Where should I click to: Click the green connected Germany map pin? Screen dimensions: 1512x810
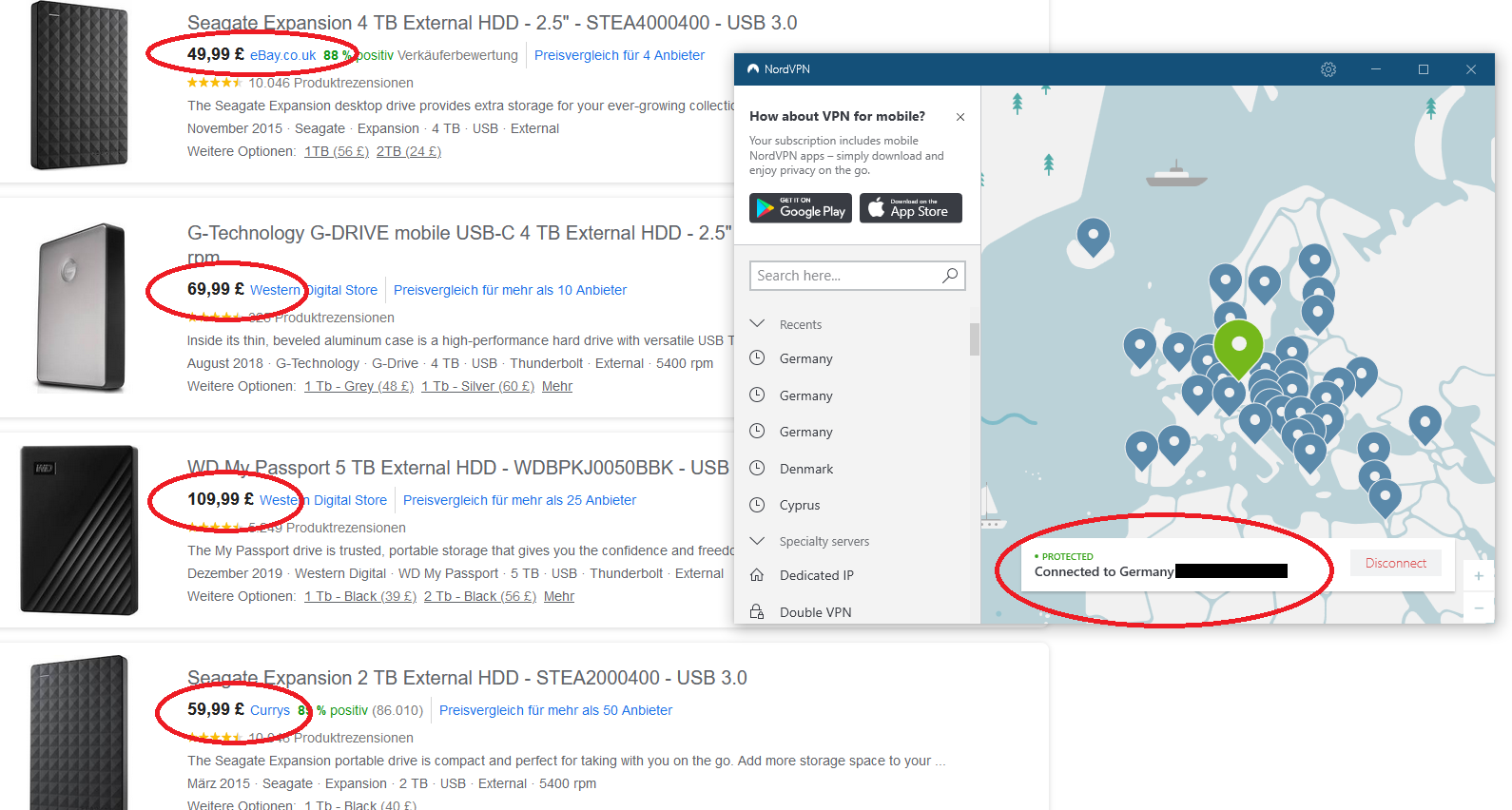[x=1239, y=348]
